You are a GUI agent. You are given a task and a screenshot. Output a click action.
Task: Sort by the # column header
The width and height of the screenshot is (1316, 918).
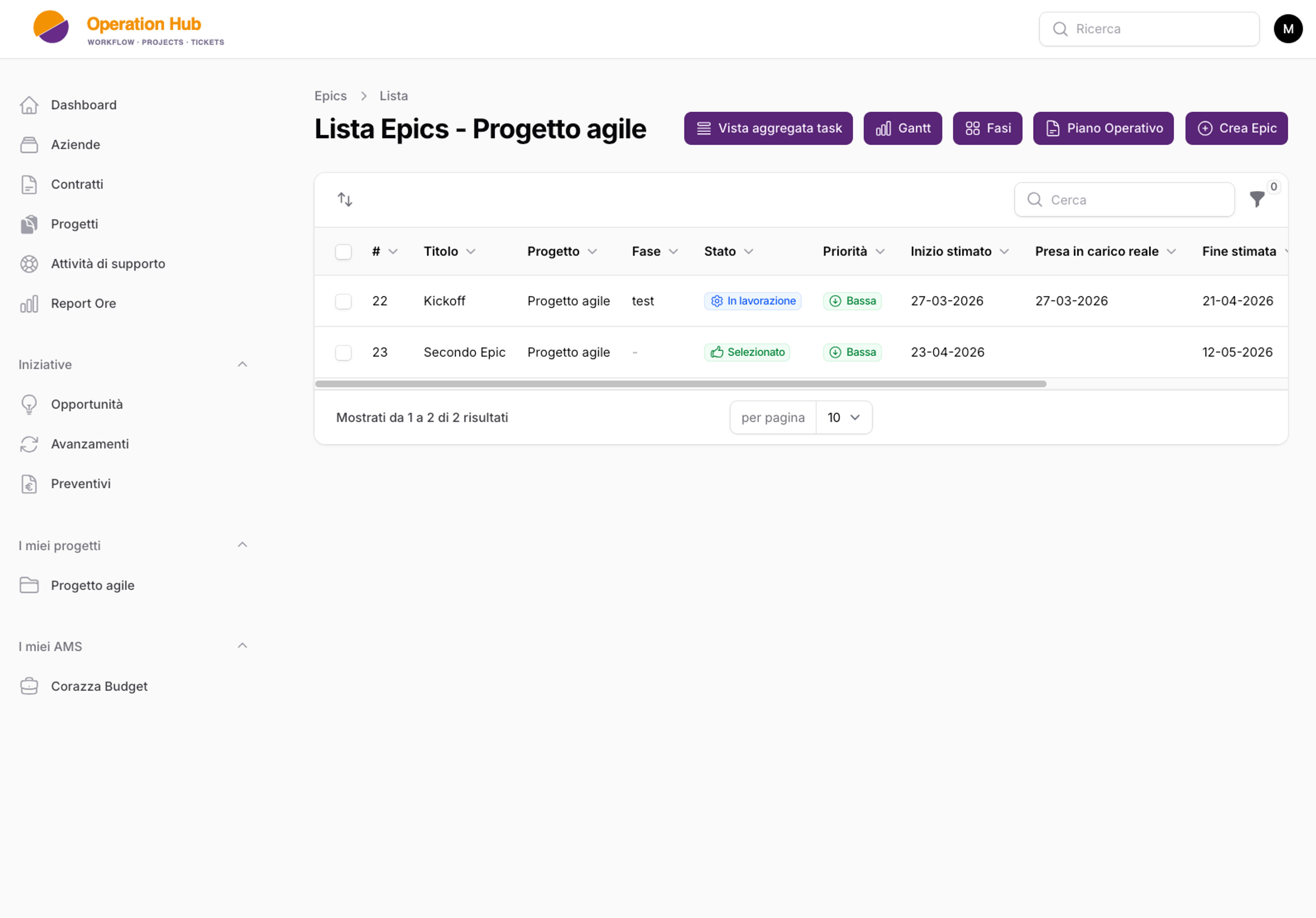pyautogui.click(x=385, y=252)
